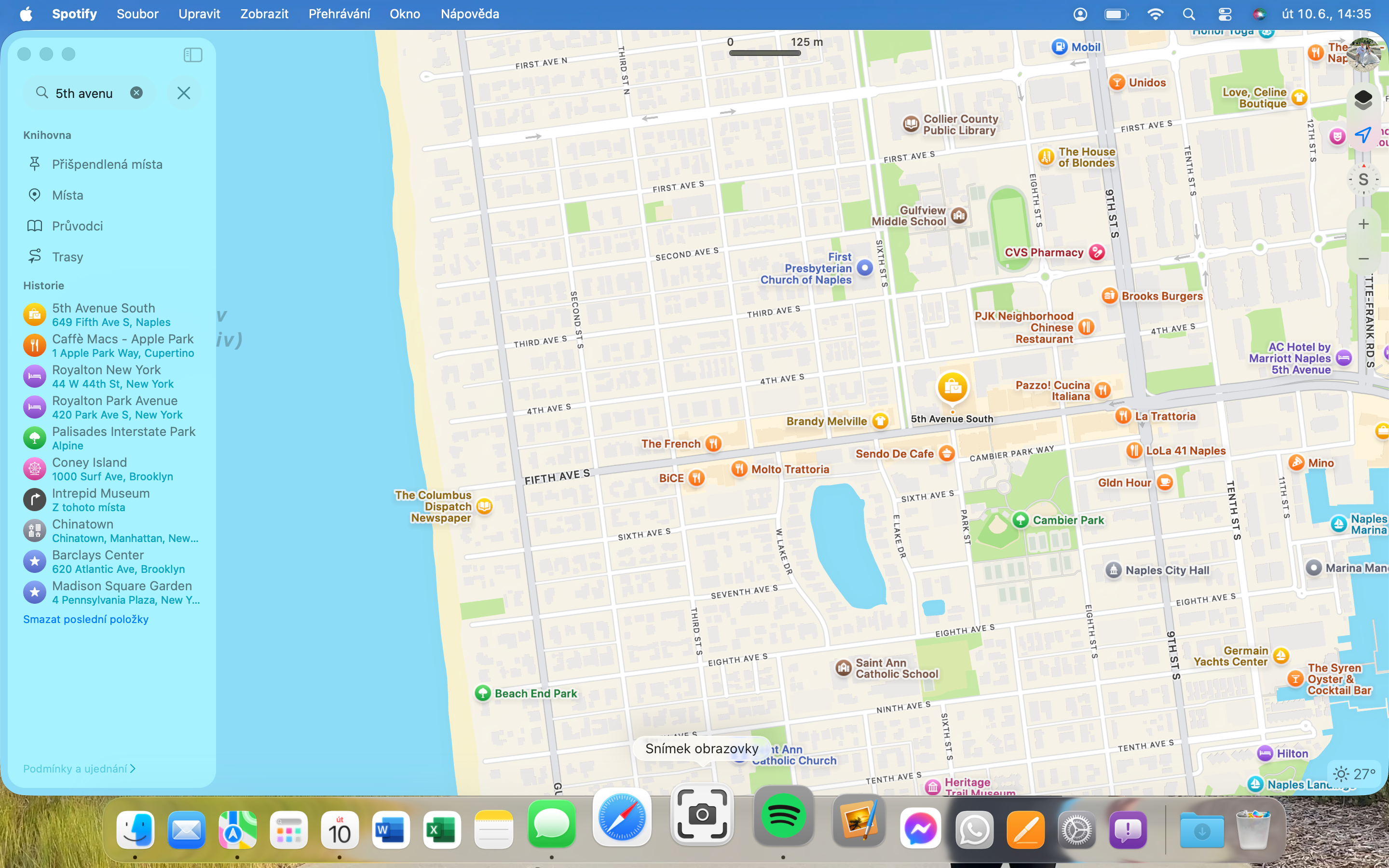Click the 27° weather indicator
Viewport: 1389px width, 868px height.
[1355, 774]
